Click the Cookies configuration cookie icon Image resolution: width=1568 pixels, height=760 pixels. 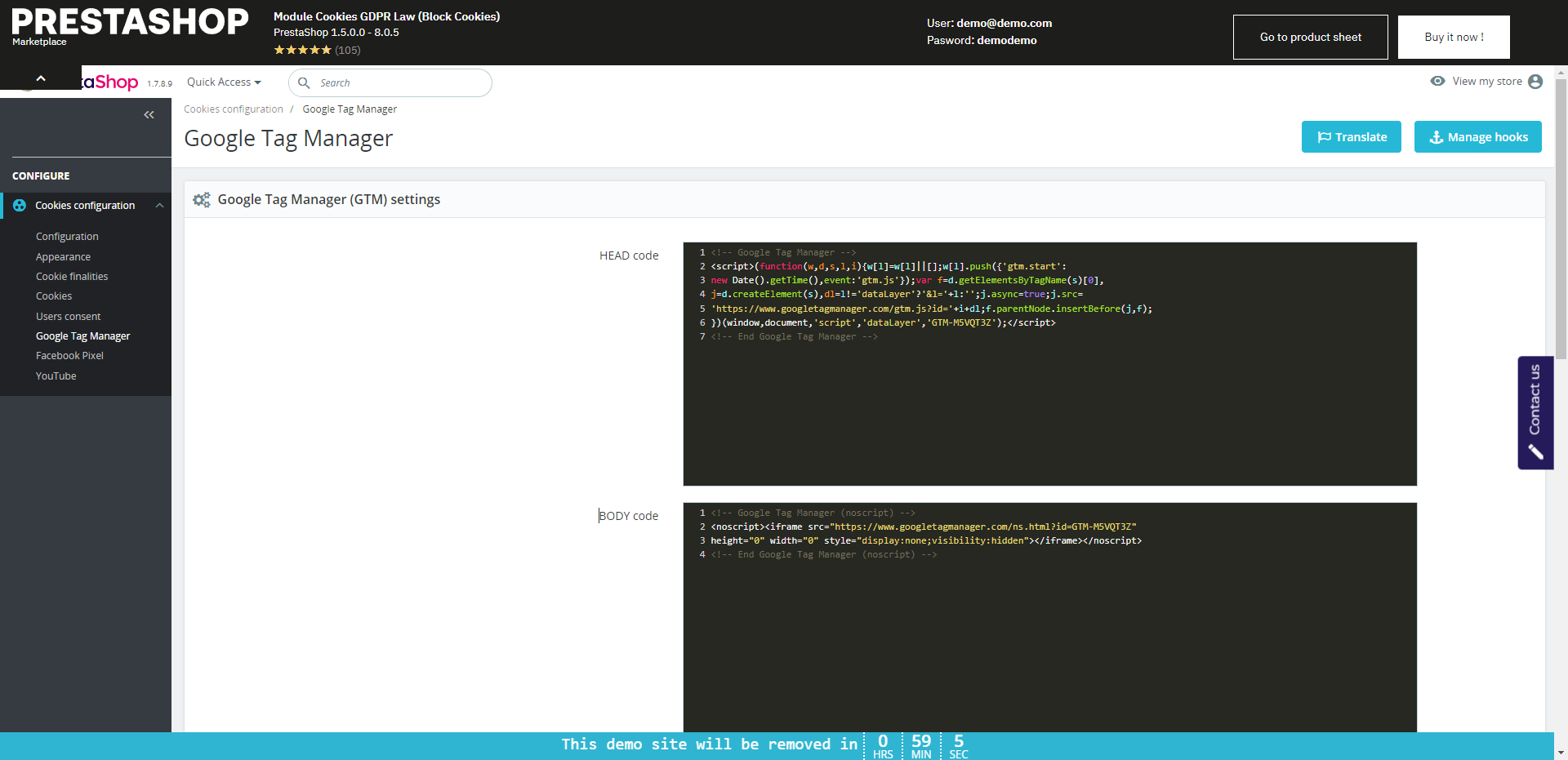[20, 206]
